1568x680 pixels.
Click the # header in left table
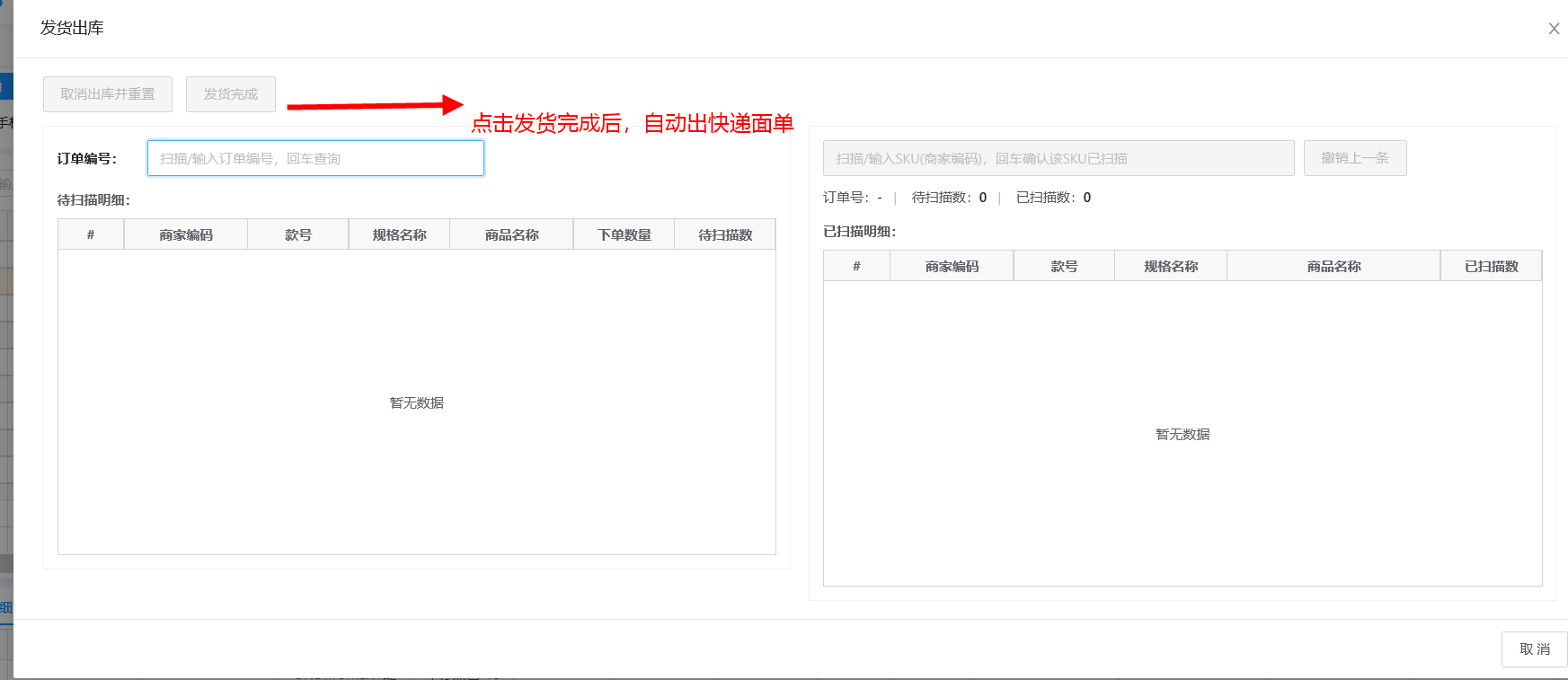(x=91, y=234)
